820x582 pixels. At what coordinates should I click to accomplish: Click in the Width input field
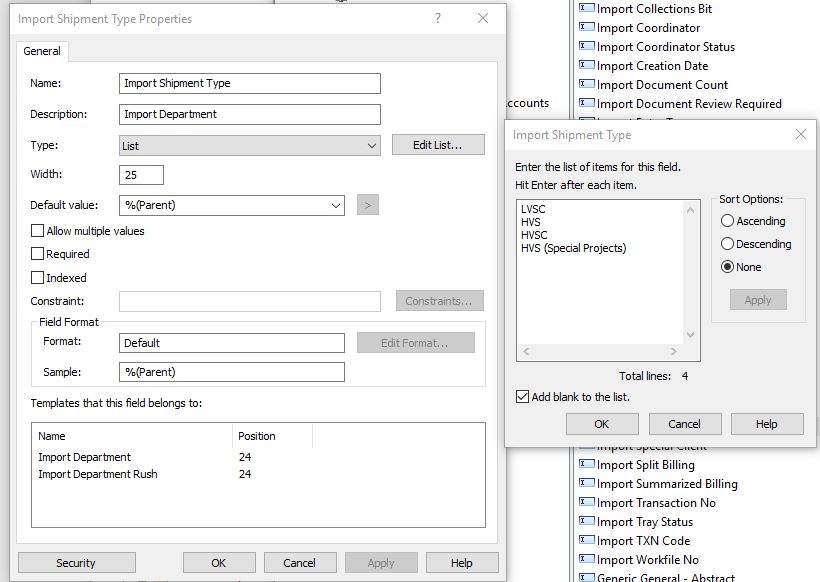[141, 175]
